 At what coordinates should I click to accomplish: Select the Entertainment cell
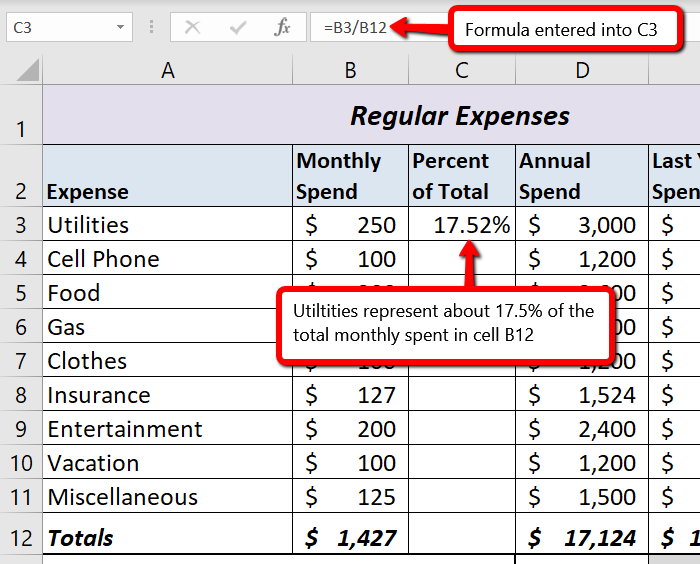tap(167, 428)
